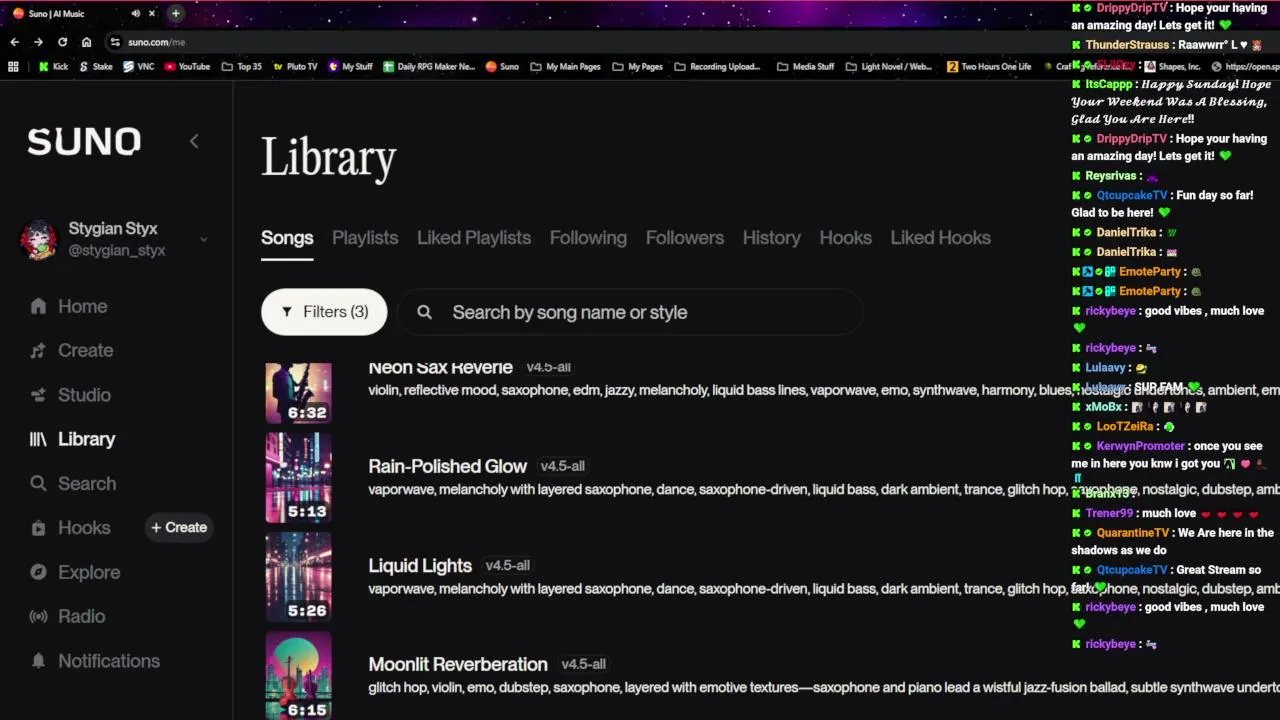
Task: Play the Neon Sax Reverie thumbnail
Action: click(x=298, y=393)
